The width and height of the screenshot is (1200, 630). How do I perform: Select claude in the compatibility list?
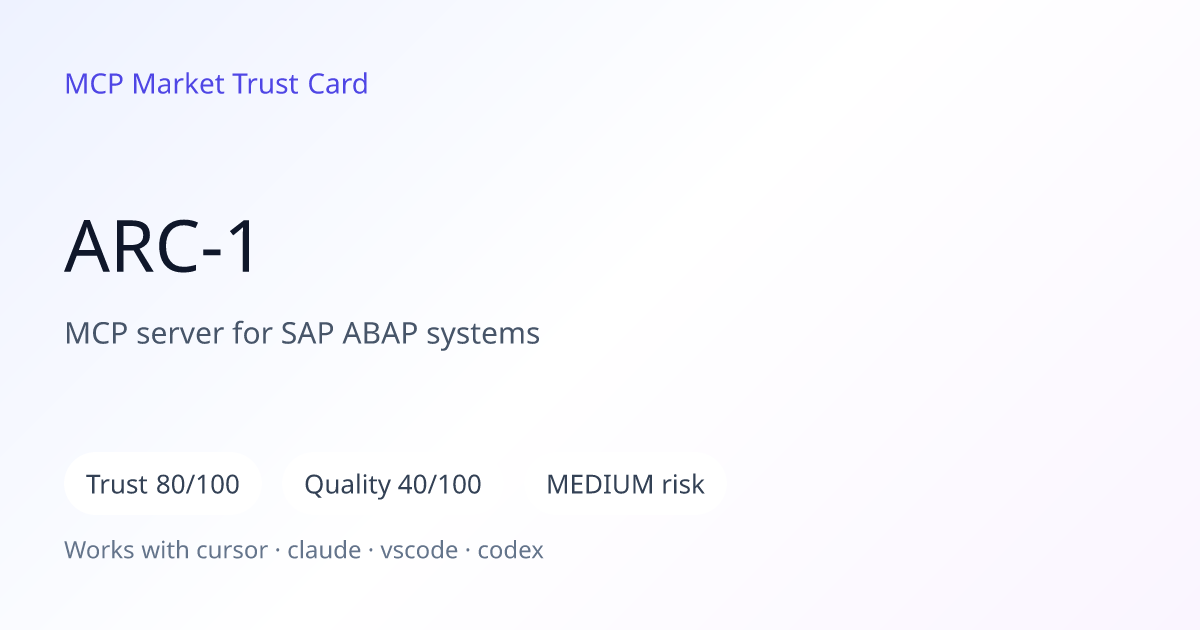[x=324, y=550]
